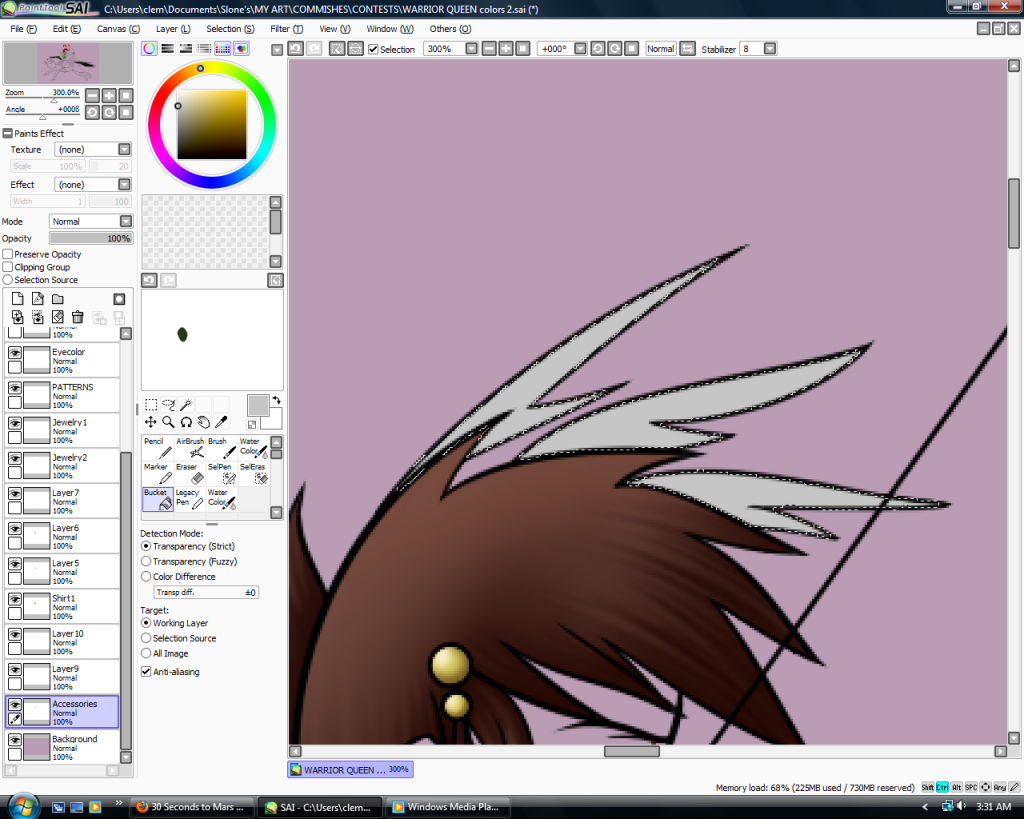Image resolution: width=1024 pixels, height=819 pixels.
Task: Select the AirBrush tool
Action: point(189,447)
